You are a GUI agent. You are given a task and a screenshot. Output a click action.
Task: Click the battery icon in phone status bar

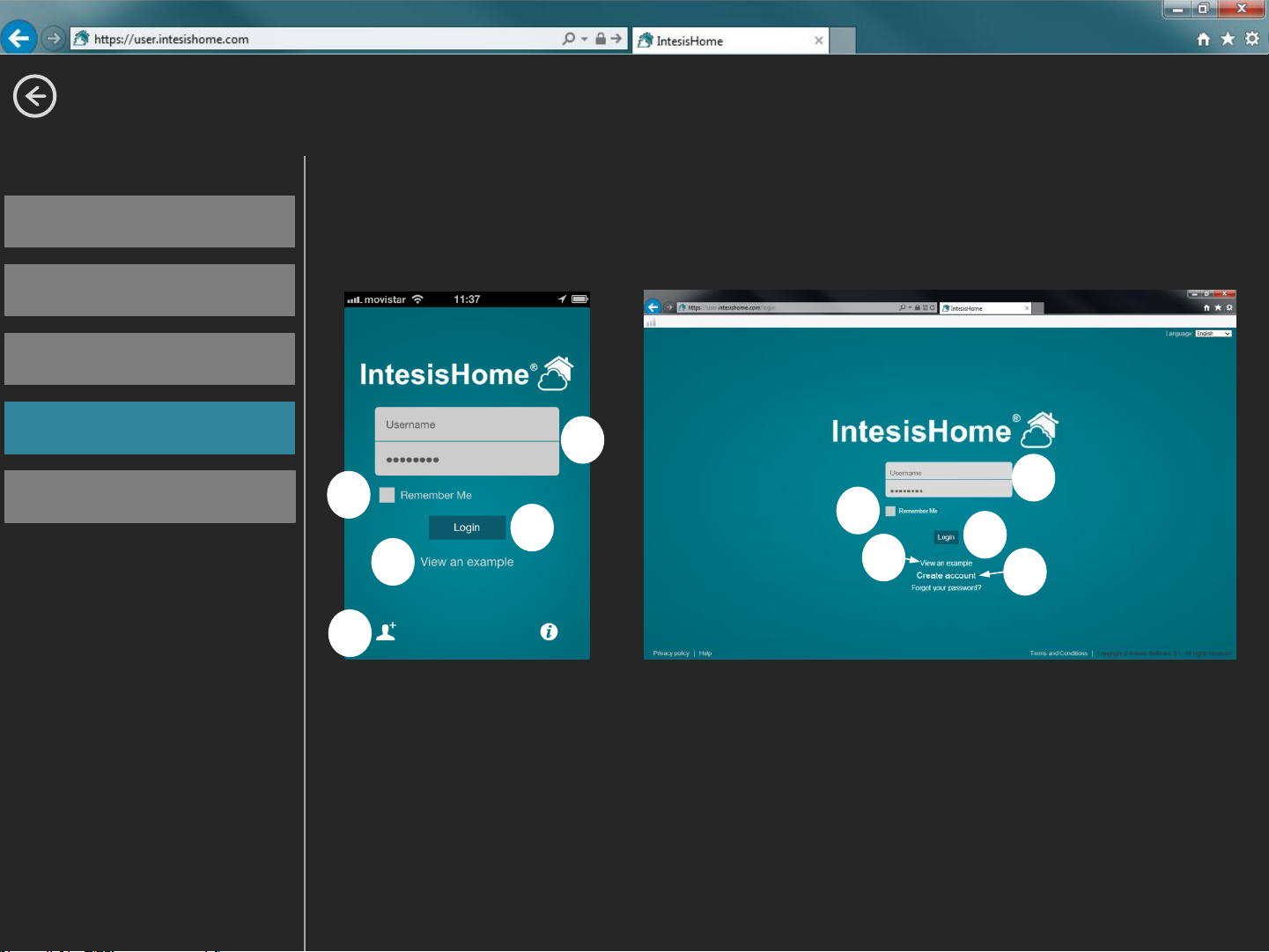pyautogui.click(x=579, y=299)
